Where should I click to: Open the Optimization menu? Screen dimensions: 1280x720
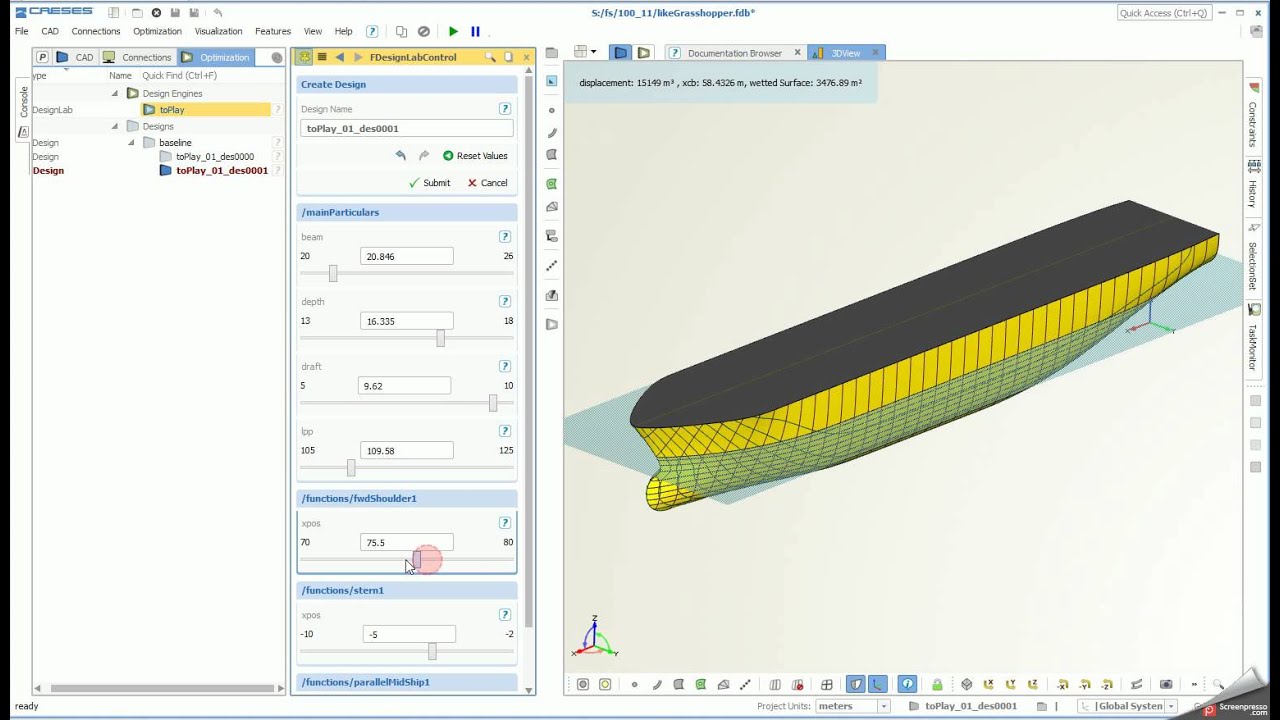[x=157, y=31]
